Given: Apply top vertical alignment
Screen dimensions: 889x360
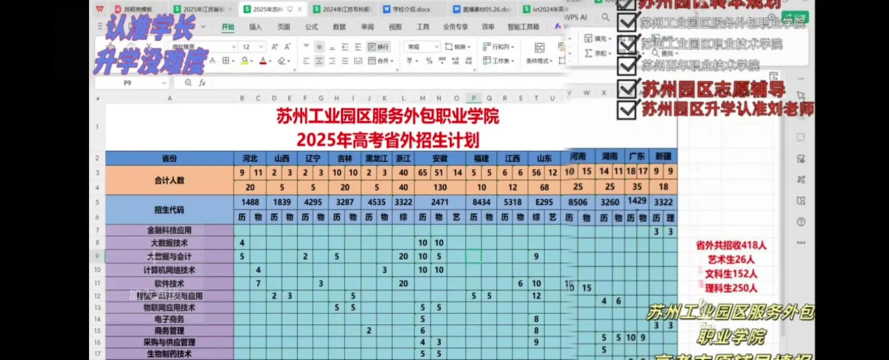Looking at the screenshot, I should pos(306,46).
